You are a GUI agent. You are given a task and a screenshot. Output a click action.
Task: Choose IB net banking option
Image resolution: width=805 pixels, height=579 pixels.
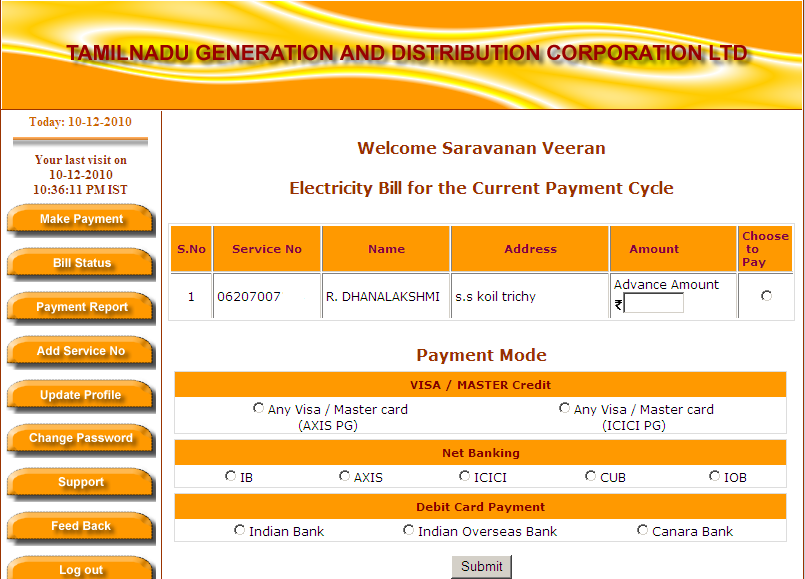pyautogui.click(x=230, y=476)
